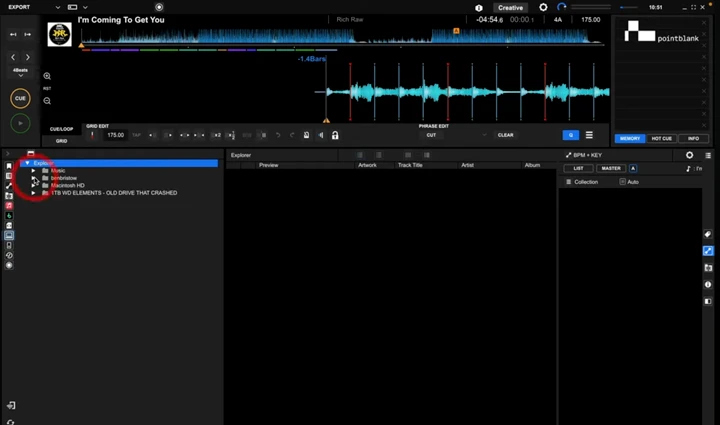Click the CLEAR button in Phrase Edit
This screenshot has height=425, width=720.
pos(505,135)
